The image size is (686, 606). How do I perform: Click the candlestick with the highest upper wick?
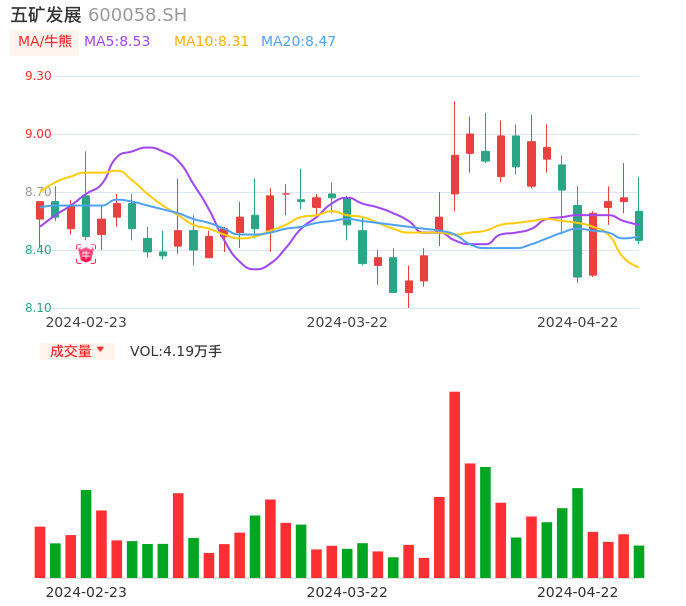pos(455,174)
